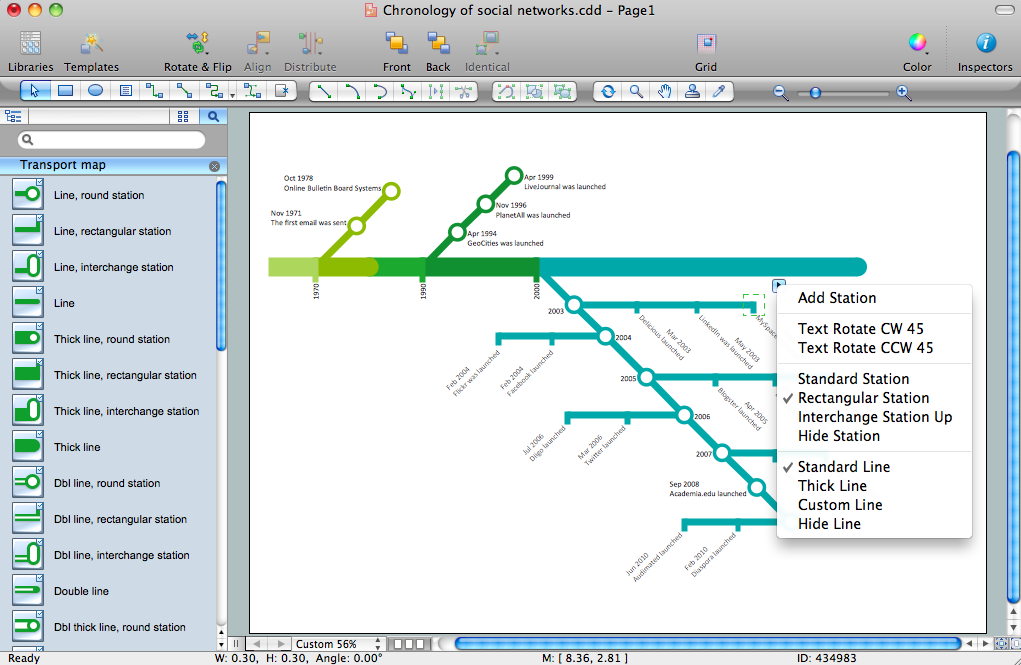The width and height of the screenshot is (1021, 665).
Task: Click the Rotate & Flip tool
Action: (x=197, y=51)
